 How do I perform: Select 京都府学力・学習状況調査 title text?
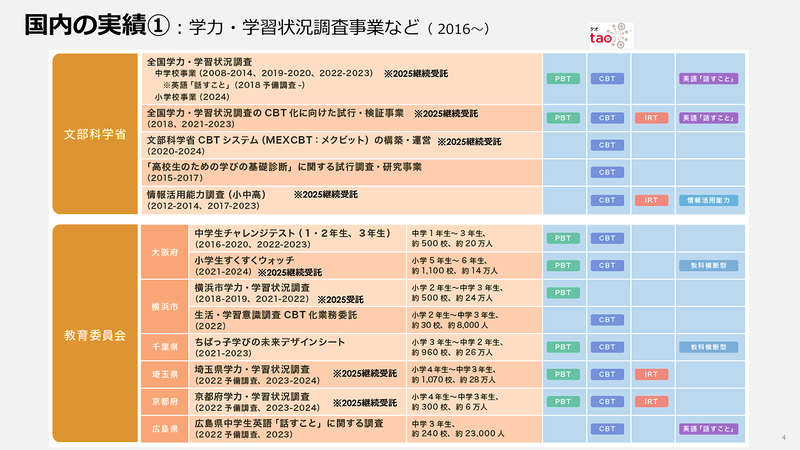pyautogui.click(x=252, y=396)
